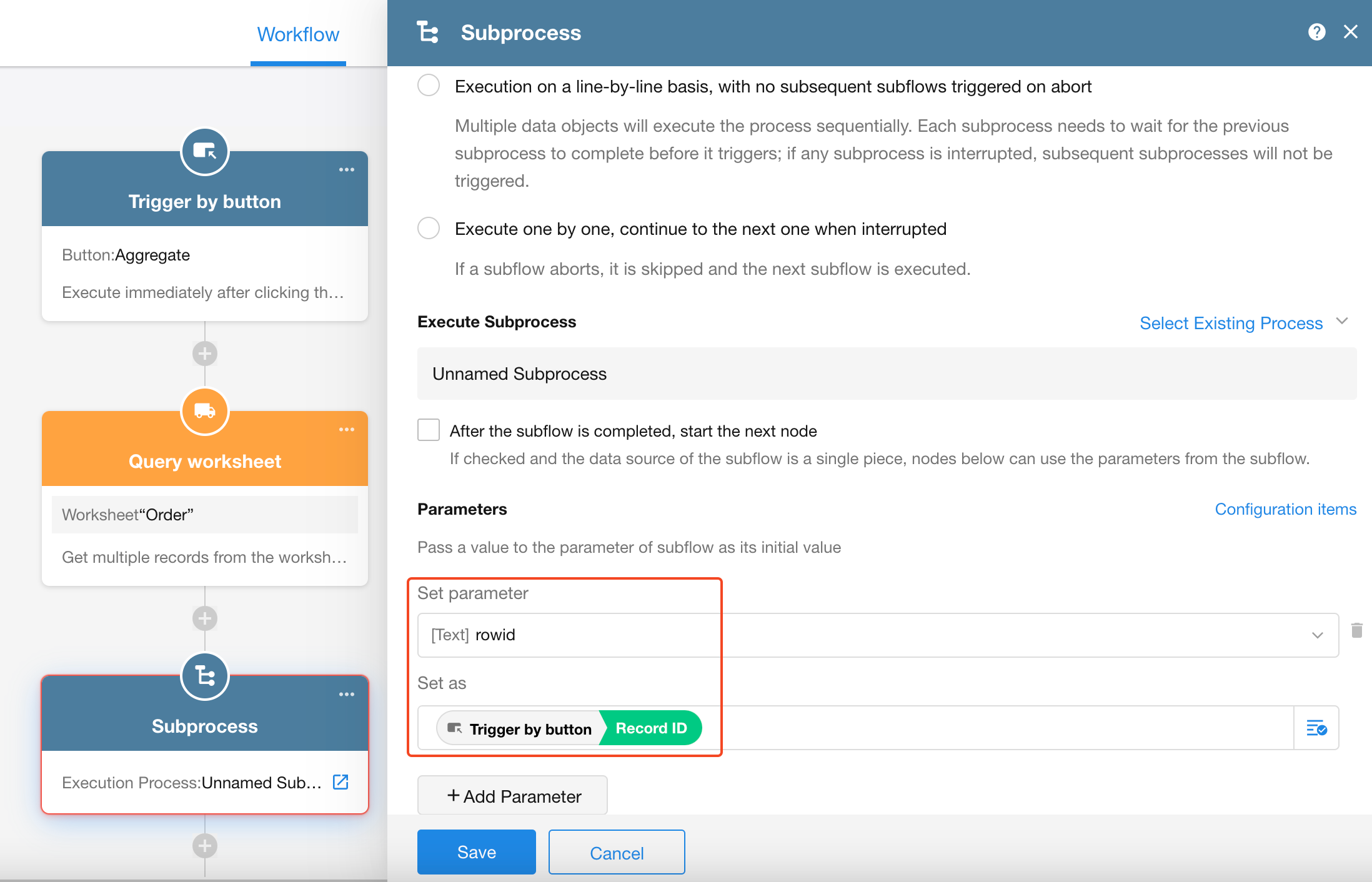
Task: Add node below Trigger by button
Action: (x=204, y=354)
